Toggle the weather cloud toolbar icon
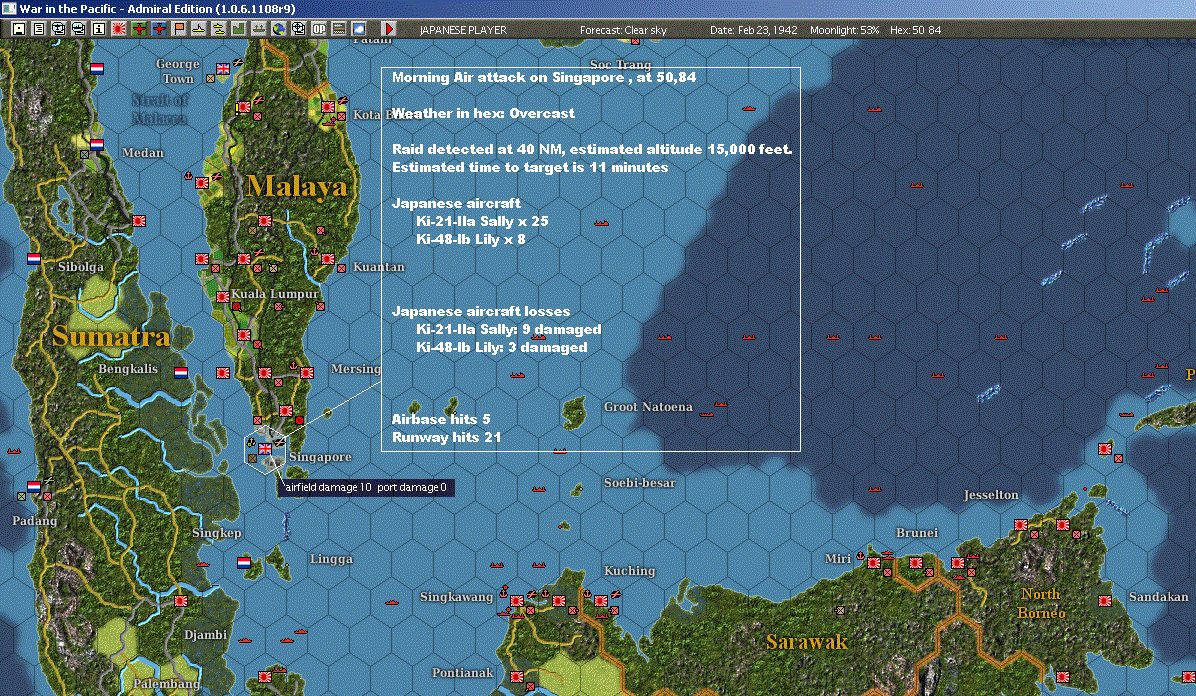Screen dimensions: 1196x696 (358, 29)
